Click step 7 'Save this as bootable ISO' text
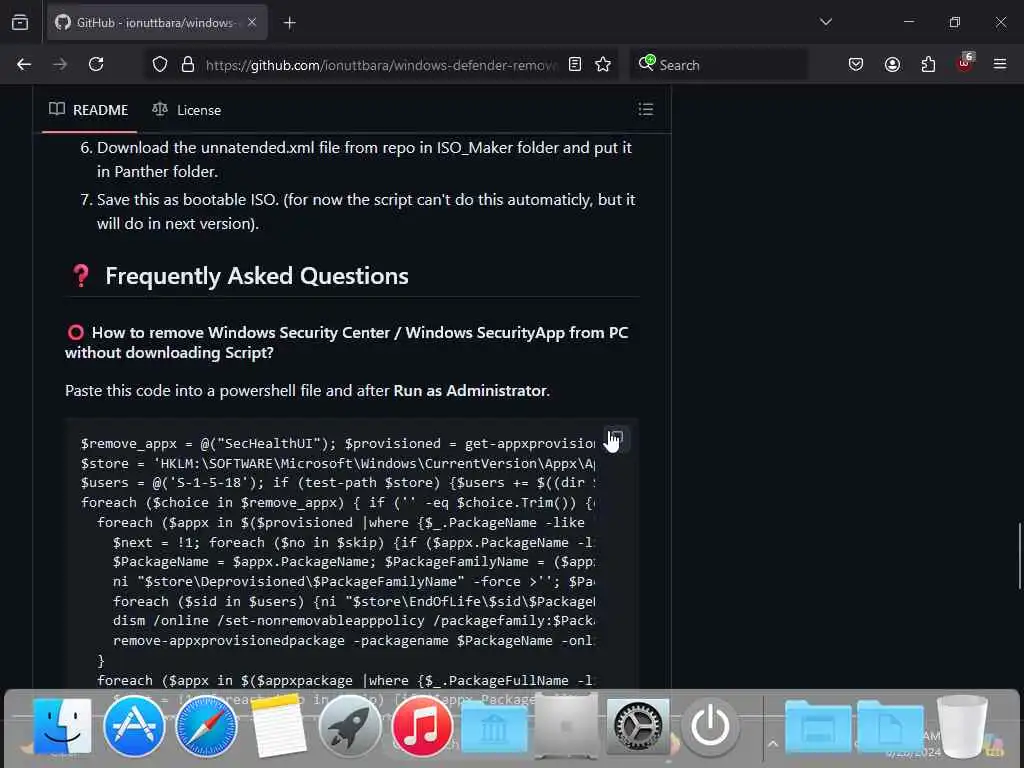This screenshot has width=1024, height=768. click(x=366, y=212)
